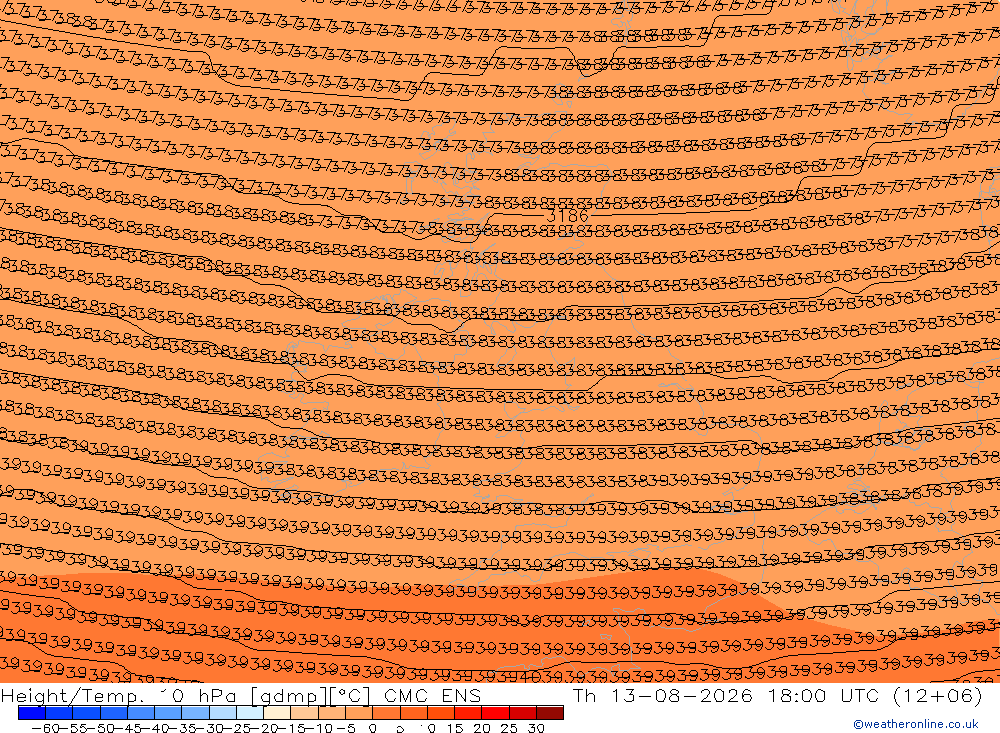Viewport: 1000px width, 733px height.
Task: Click the 'Th 13-08-2026' date text
Action: (663, 695)
